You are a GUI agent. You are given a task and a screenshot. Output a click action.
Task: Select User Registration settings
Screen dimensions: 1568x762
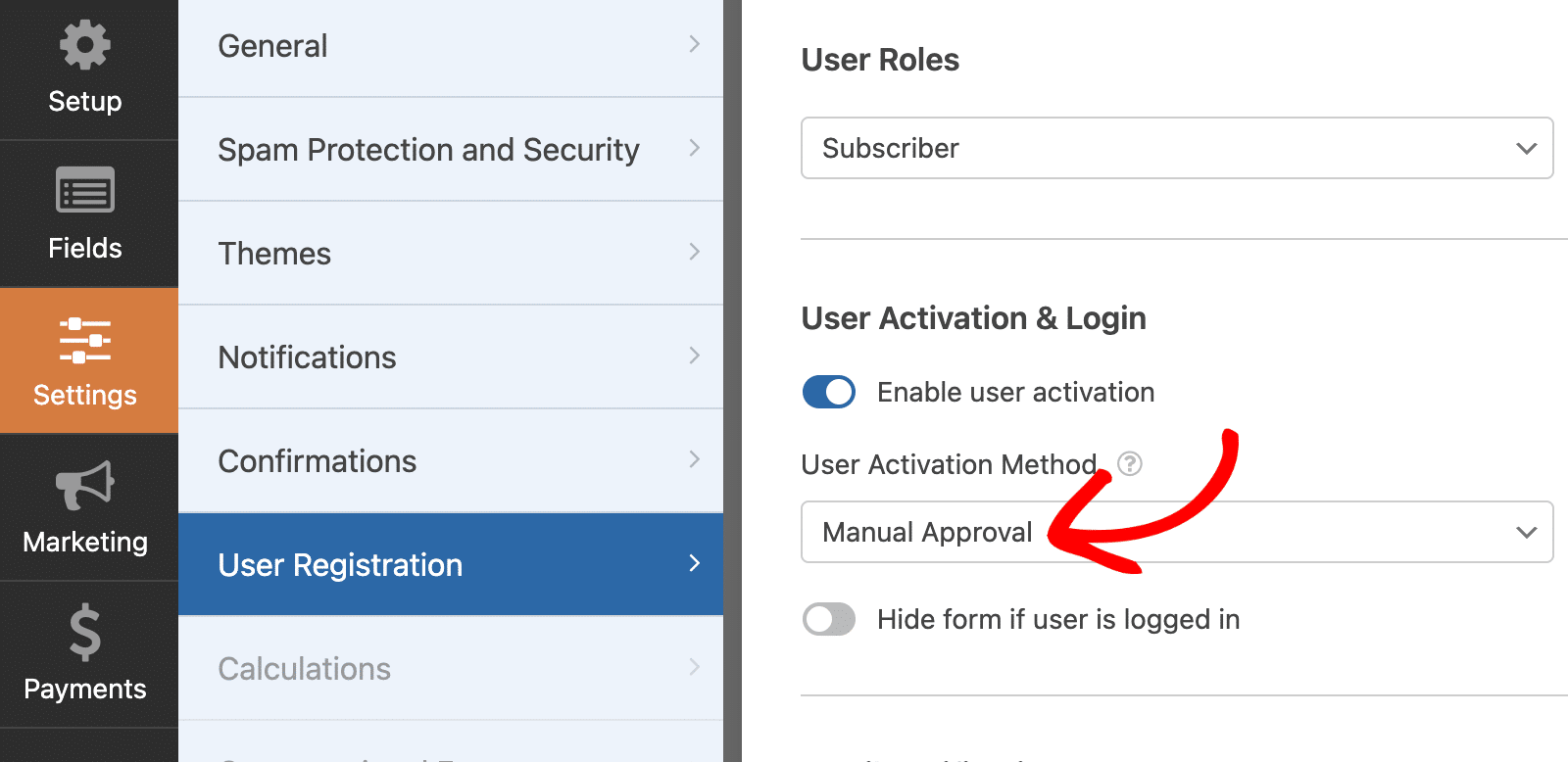pyautogui.click(x=451, y=565)
